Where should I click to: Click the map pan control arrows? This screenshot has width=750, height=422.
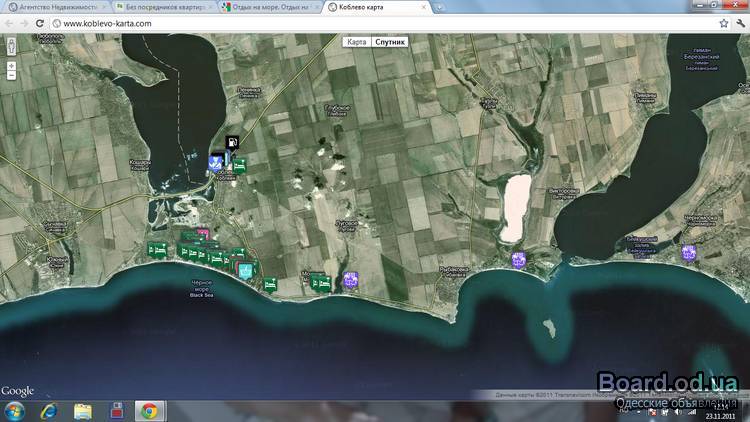pyautogui.click(x=10, y=46)
